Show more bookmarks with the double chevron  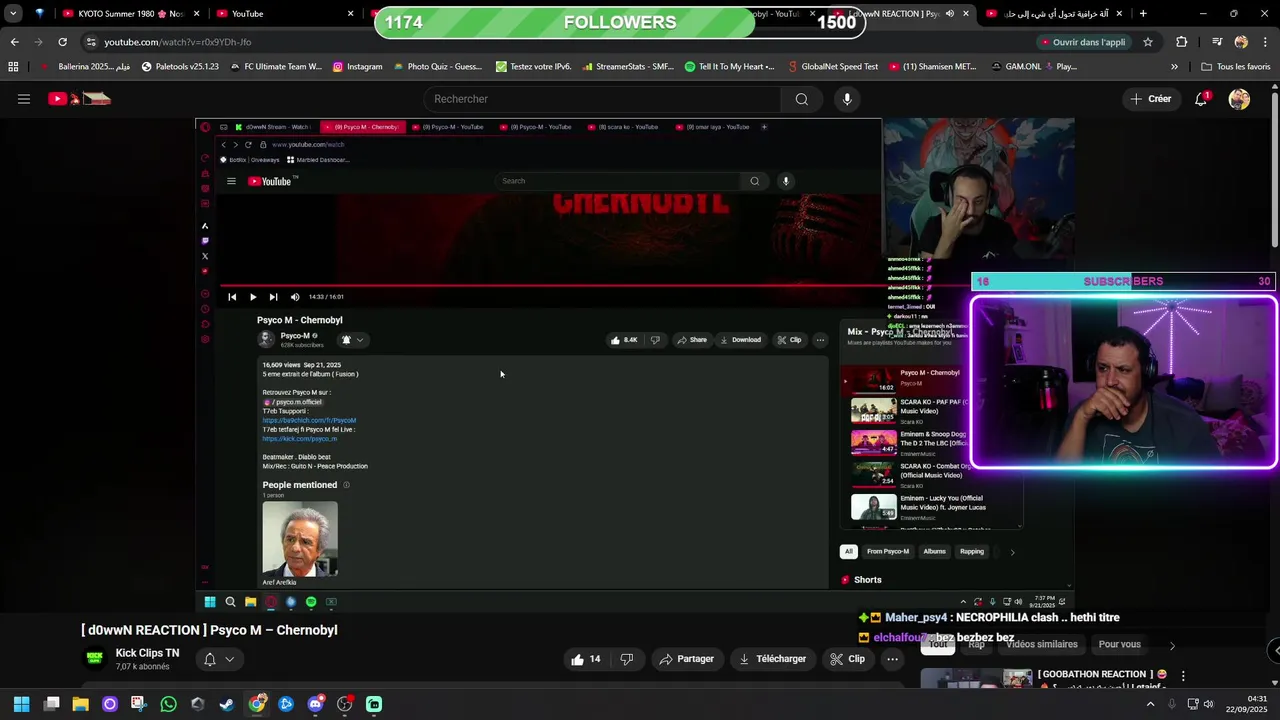click(1174, 67)
